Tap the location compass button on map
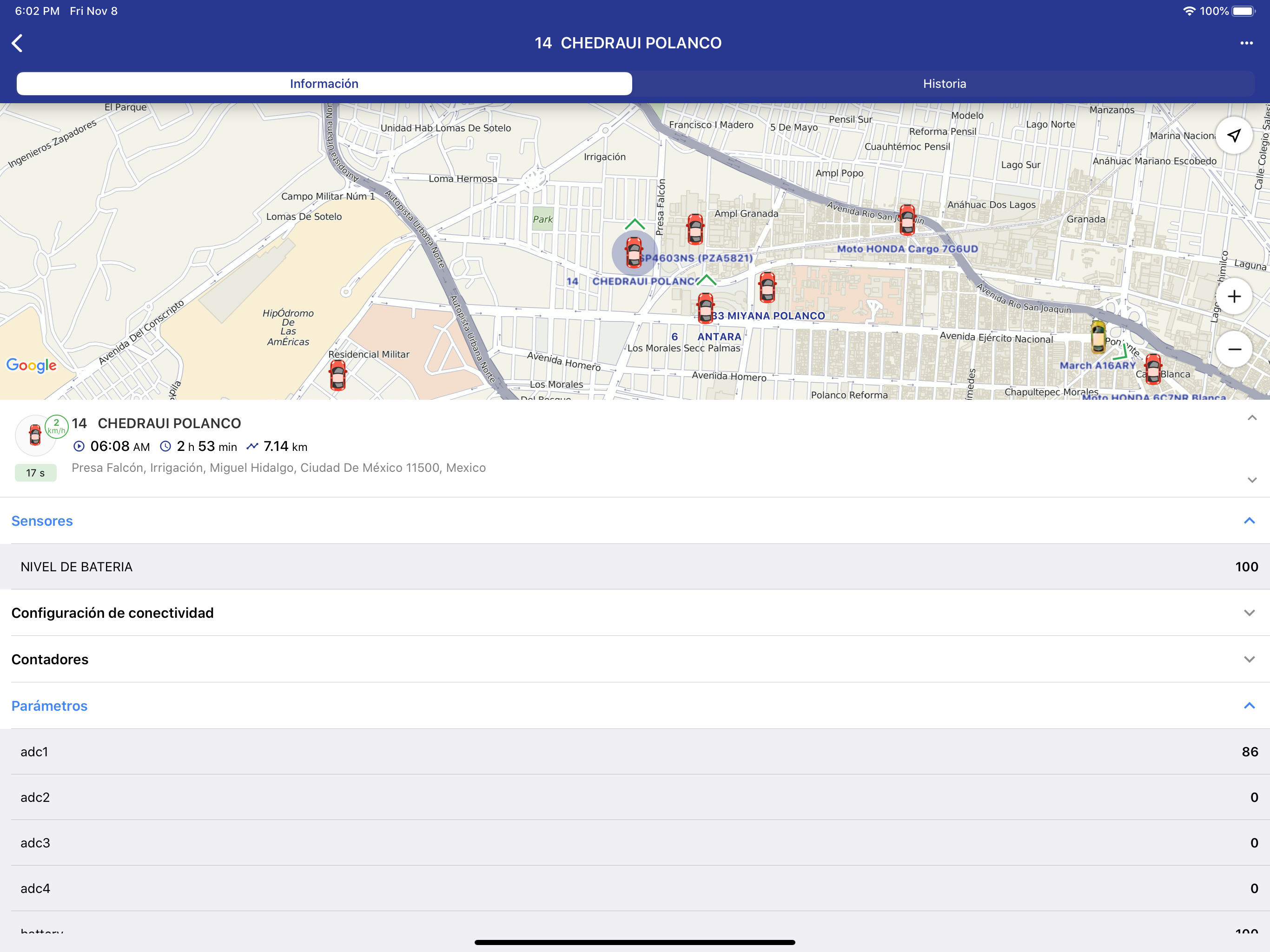This screenshot has width=1270, height=952. pyautogui.click(x=1234, y=136)
